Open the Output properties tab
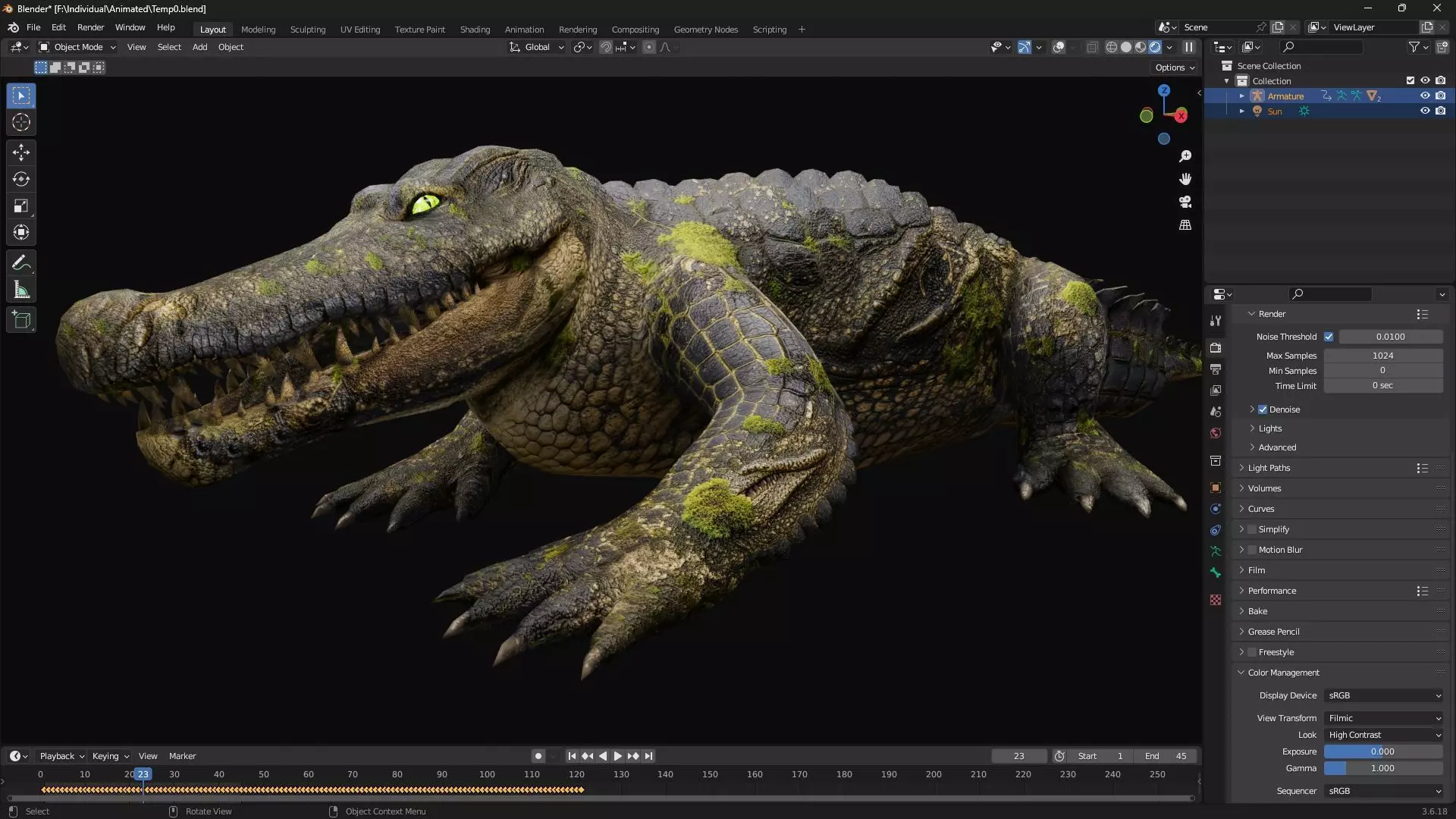 coord(1216,369)
